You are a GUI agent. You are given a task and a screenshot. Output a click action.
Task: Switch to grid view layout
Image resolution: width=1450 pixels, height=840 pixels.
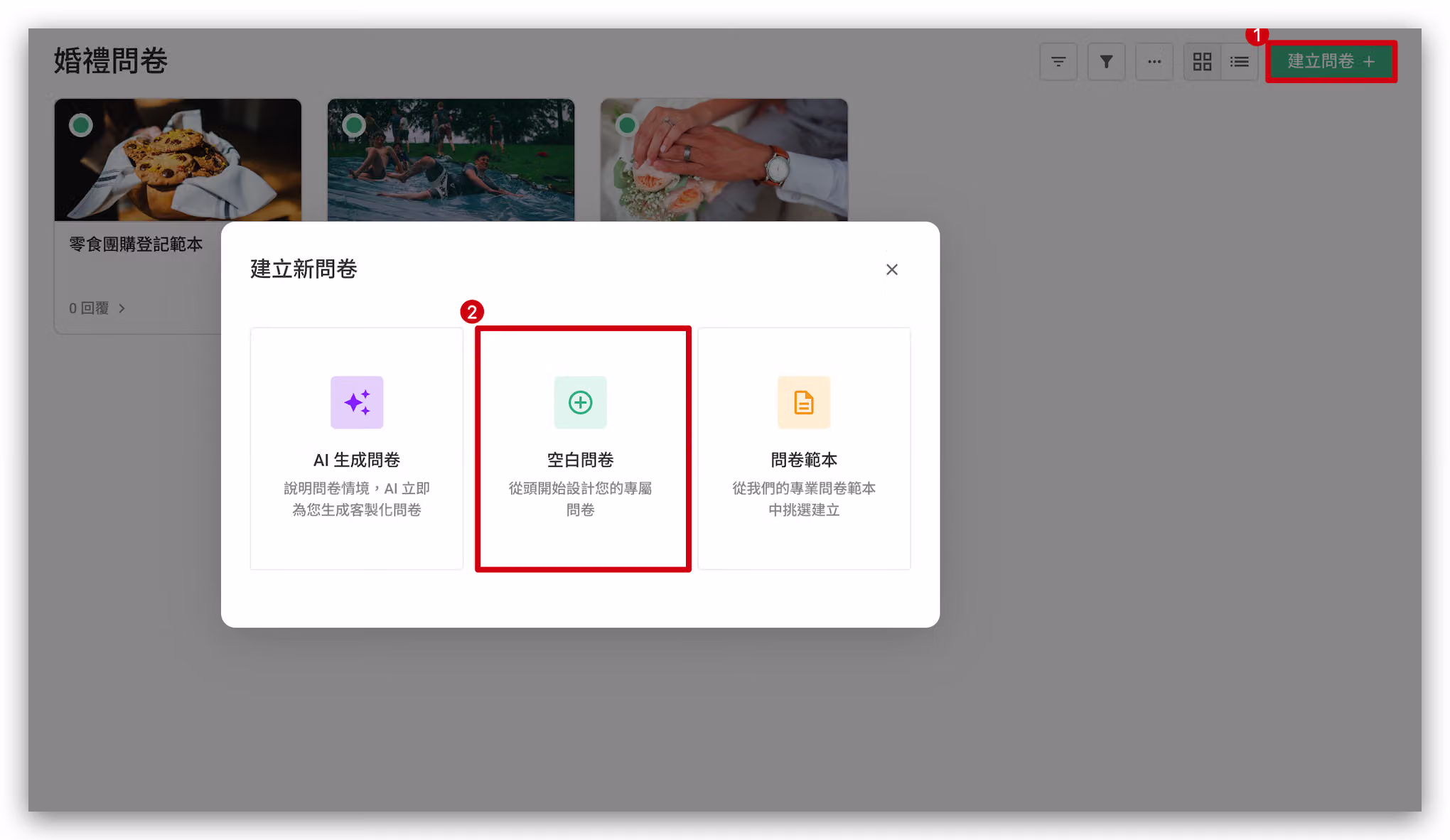1202,62
